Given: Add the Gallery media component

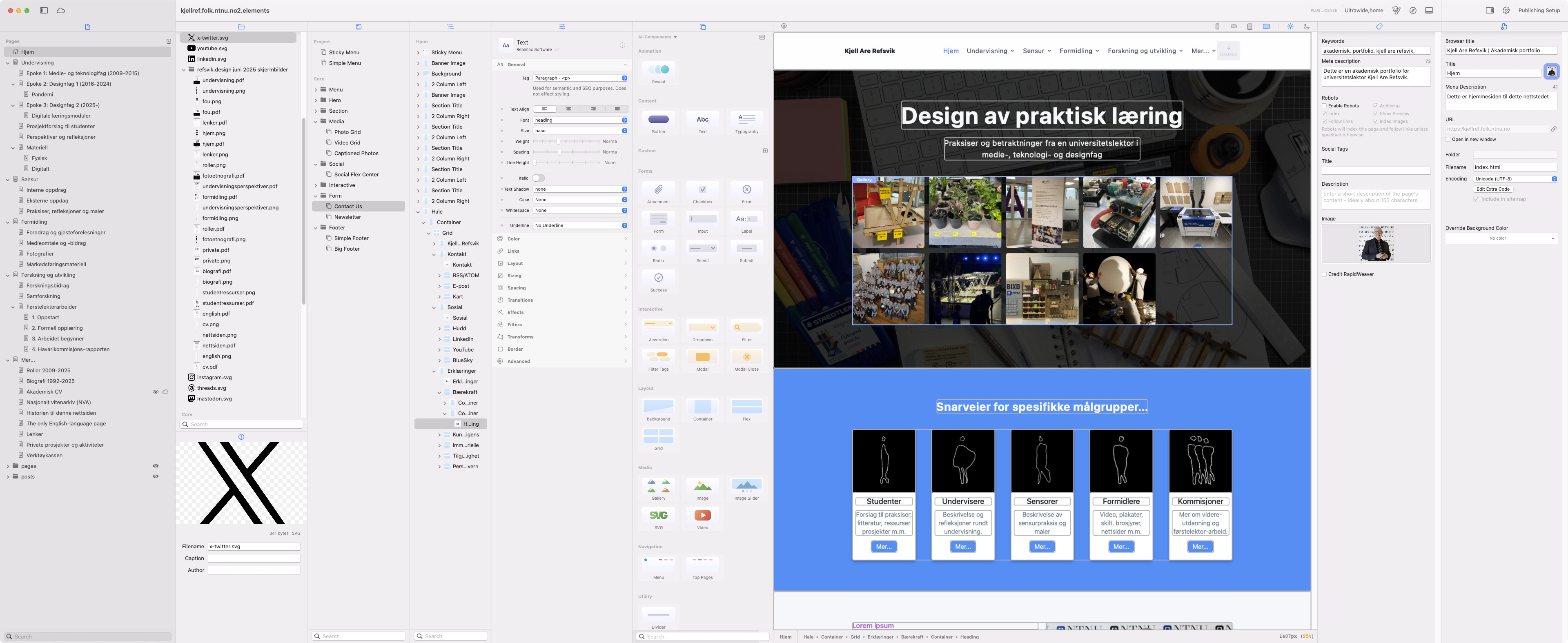Looking at the screenshot, I should pyautogui.click(x=659, y=489).
